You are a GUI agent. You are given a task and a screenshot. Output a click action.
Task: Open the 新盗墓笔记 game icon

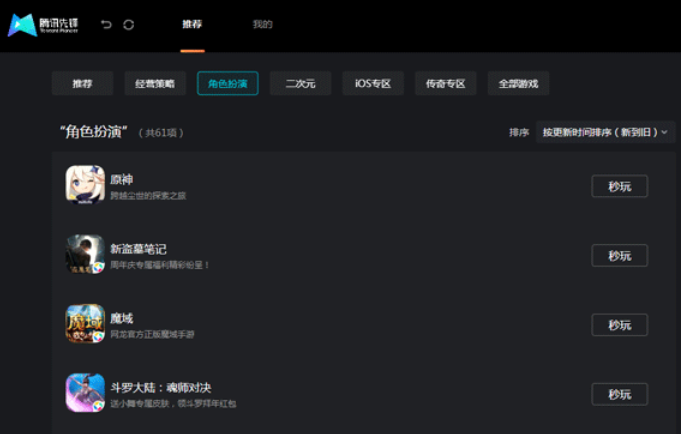tap(85, 254)
